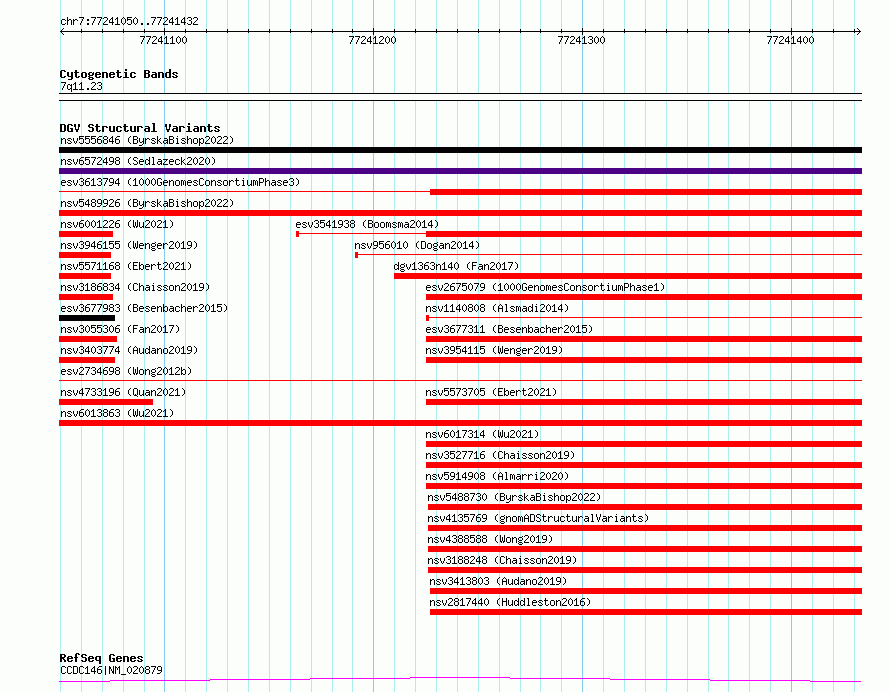
Task: Click the chr7:77241050..77241432 coordinate range label
Action: pyautogui.click(x=129, y=21)
